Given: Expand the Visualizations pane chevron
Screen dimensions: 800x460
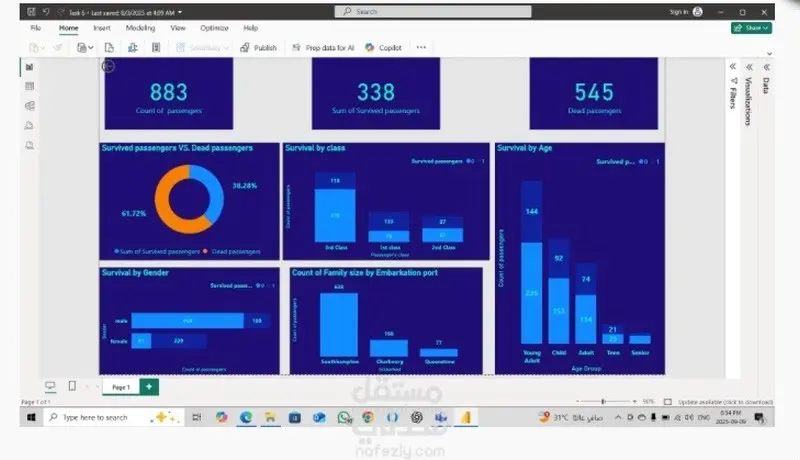Looking at the screenshot, I should tap(749, 67).
